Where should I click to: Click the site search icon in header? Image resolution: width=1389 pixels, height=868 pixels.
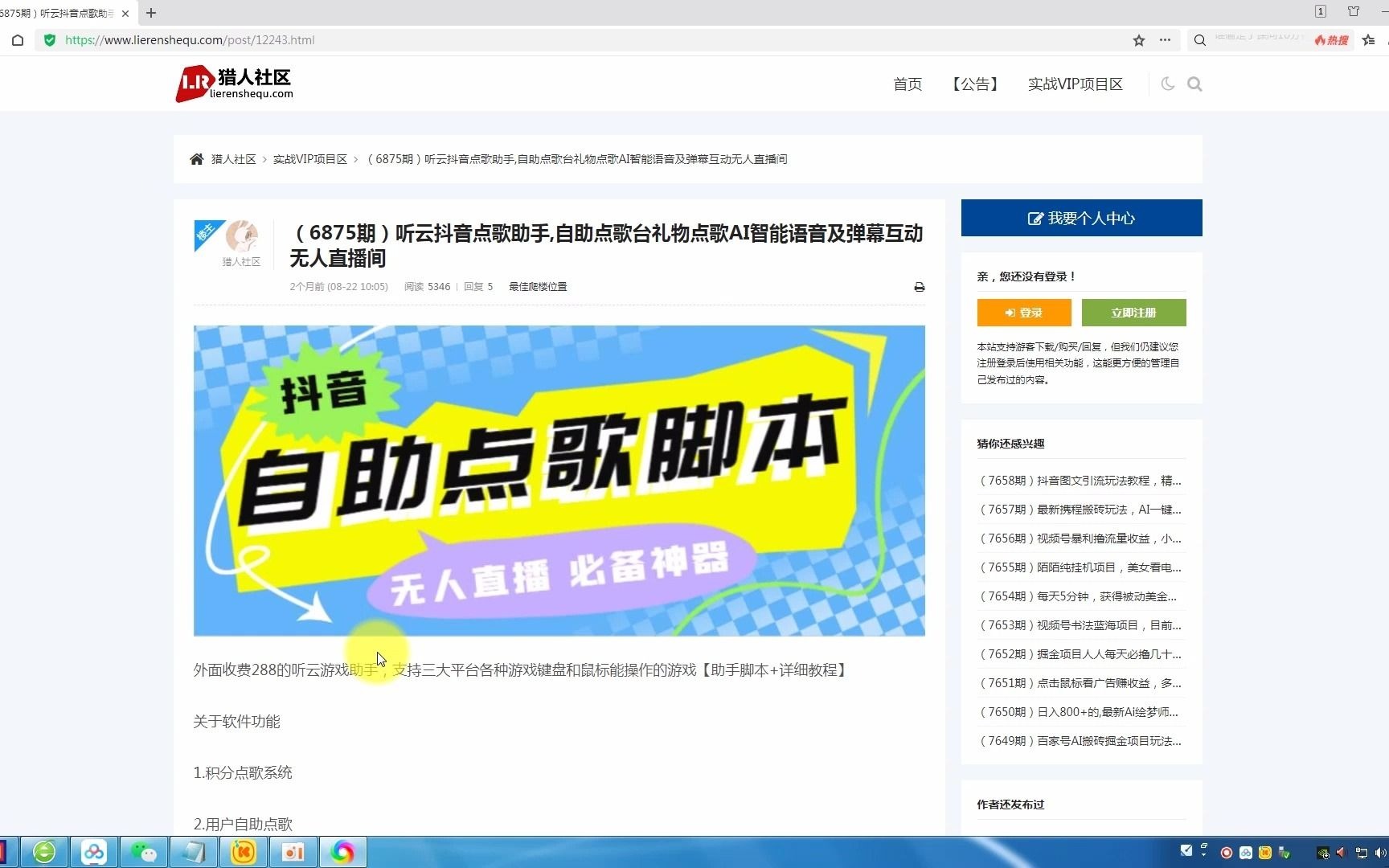tap(1194, 84)
